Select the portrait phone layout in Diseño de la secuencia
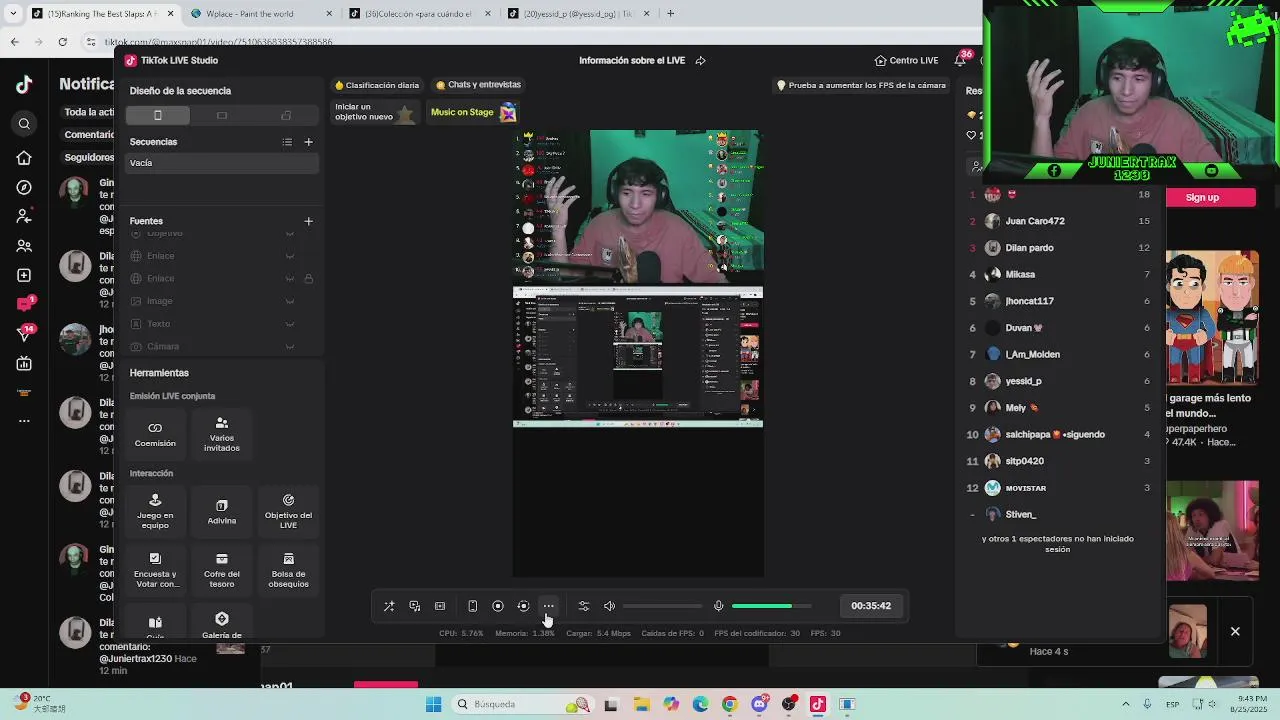 pos(157,115)
